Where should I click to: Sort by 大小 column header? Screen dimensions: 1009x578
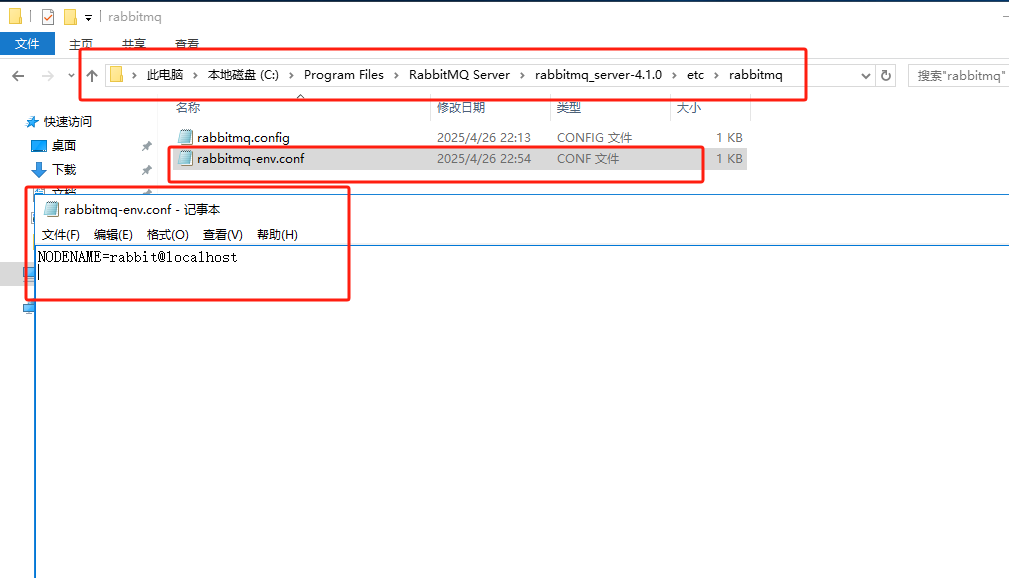coord(689,107)
